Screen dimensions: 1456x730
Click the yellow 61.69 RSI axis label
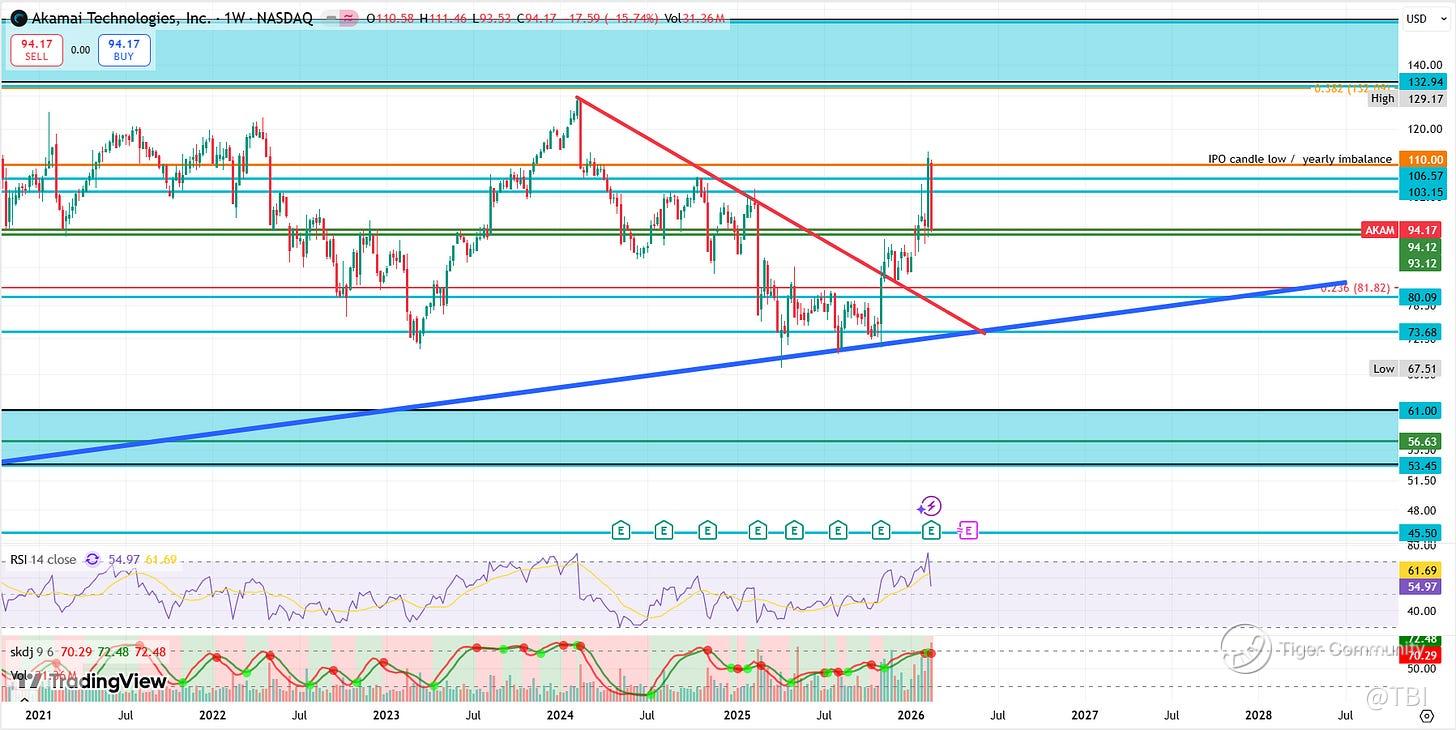tap(1423, 569)
